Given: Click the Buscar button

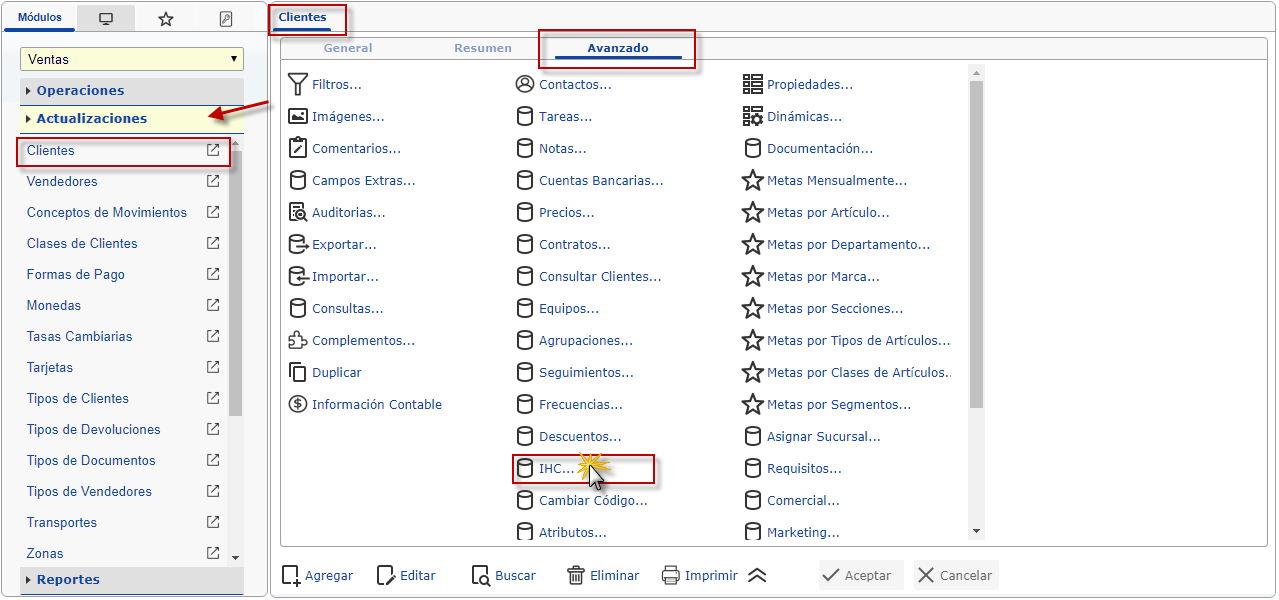Looking at the screenshot, I should click(503, 575).
